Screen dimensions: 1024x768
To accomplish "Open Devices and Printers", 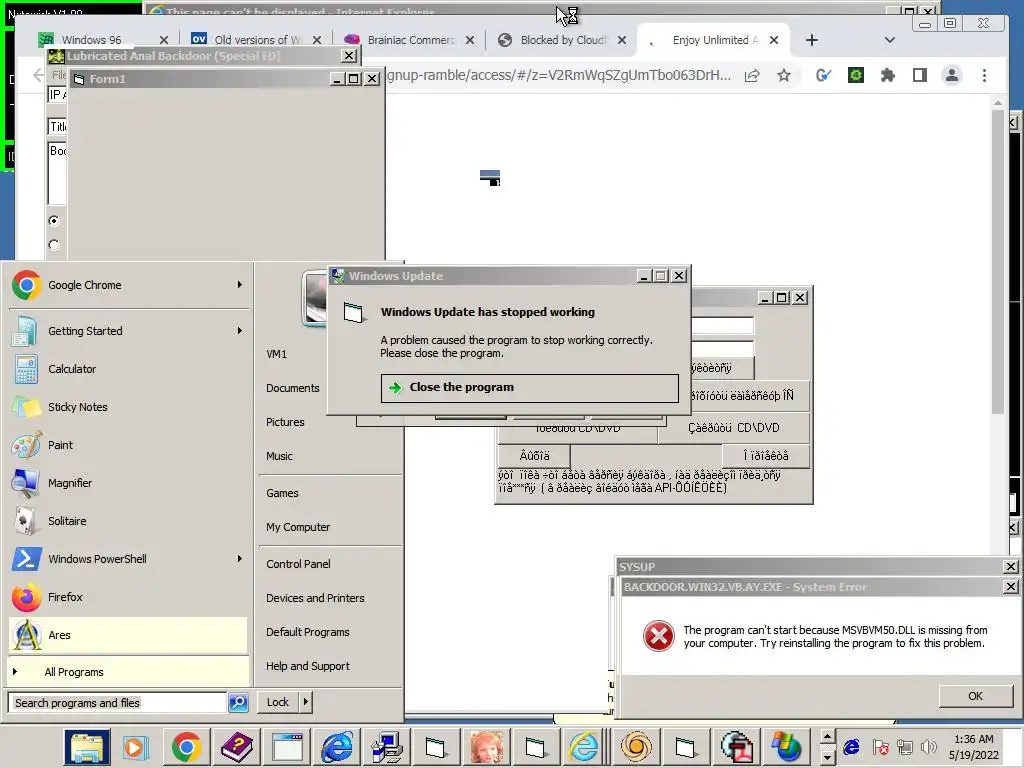I will click(x=315, y=598).
